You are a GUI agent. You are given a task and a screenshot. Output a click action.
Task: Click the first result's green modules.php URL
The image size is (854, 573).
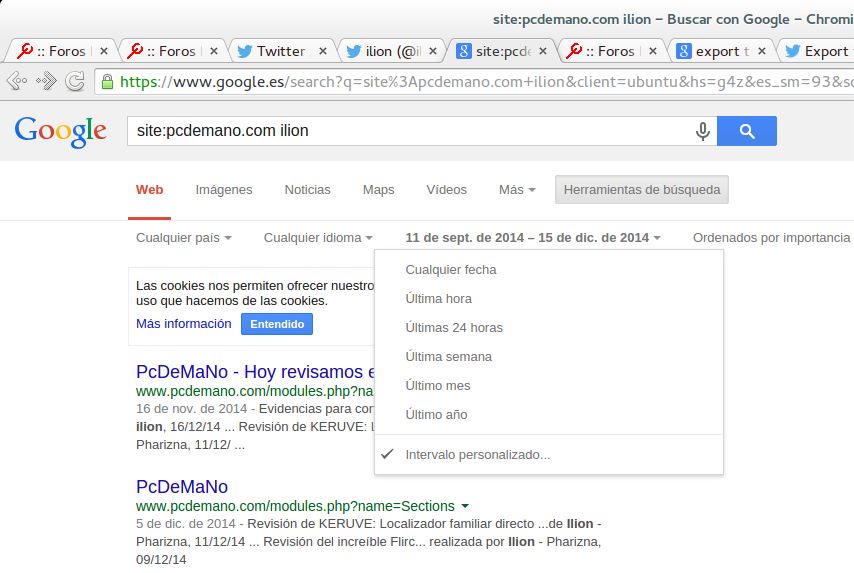tap(255, 391)
